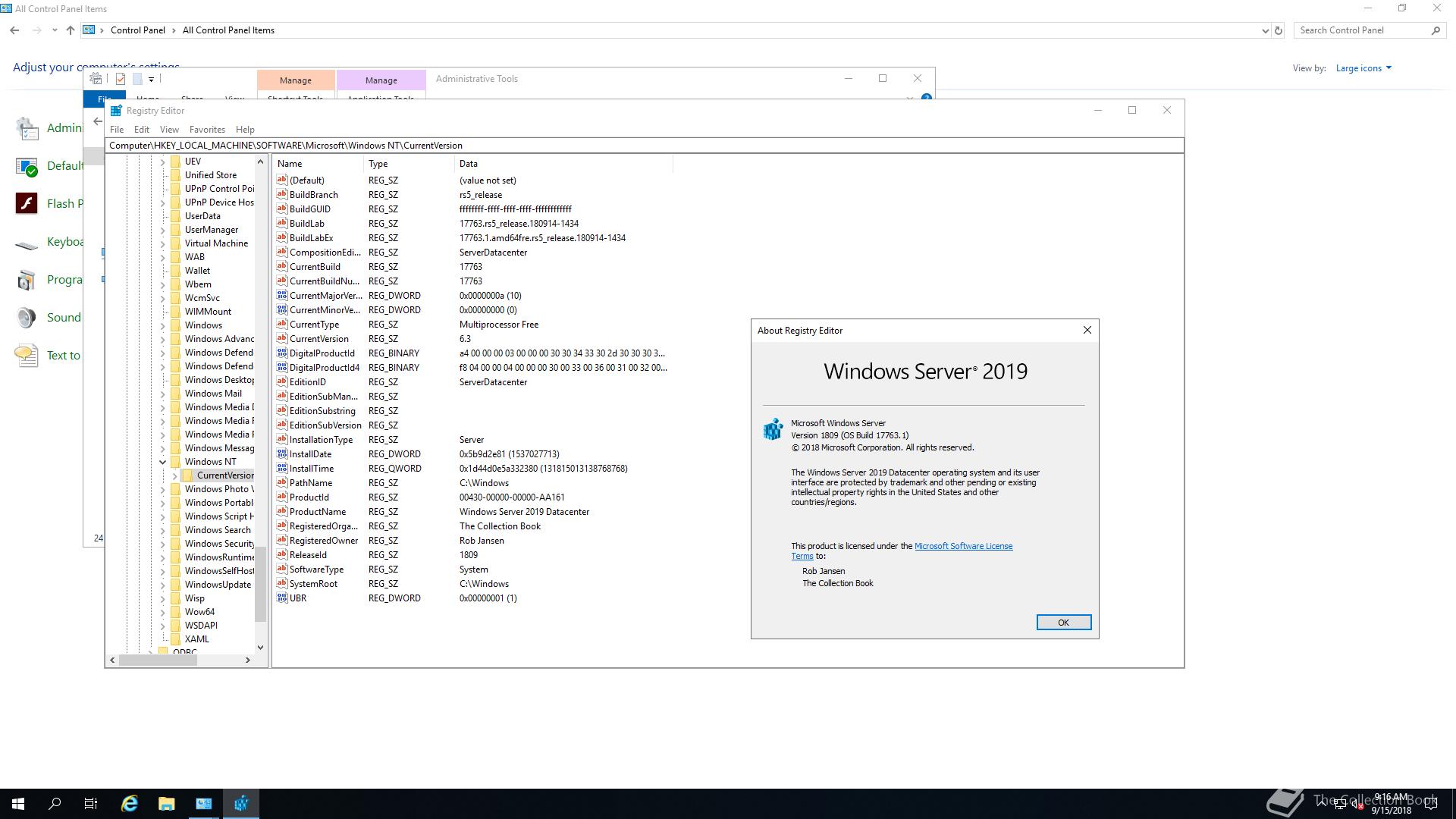
Task: Click the registry path address bar
Action: pyautogui.click(x=645, y=146)
